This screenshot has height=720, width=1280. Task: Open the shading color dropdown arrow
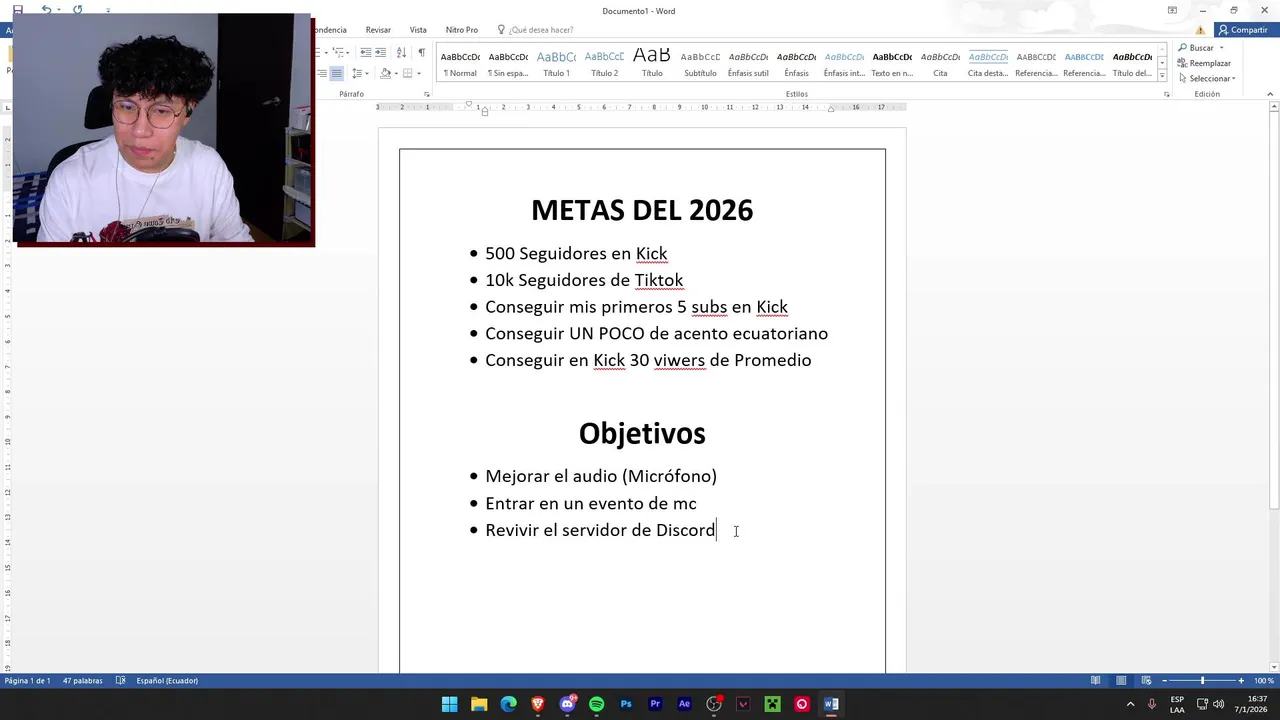396,73
